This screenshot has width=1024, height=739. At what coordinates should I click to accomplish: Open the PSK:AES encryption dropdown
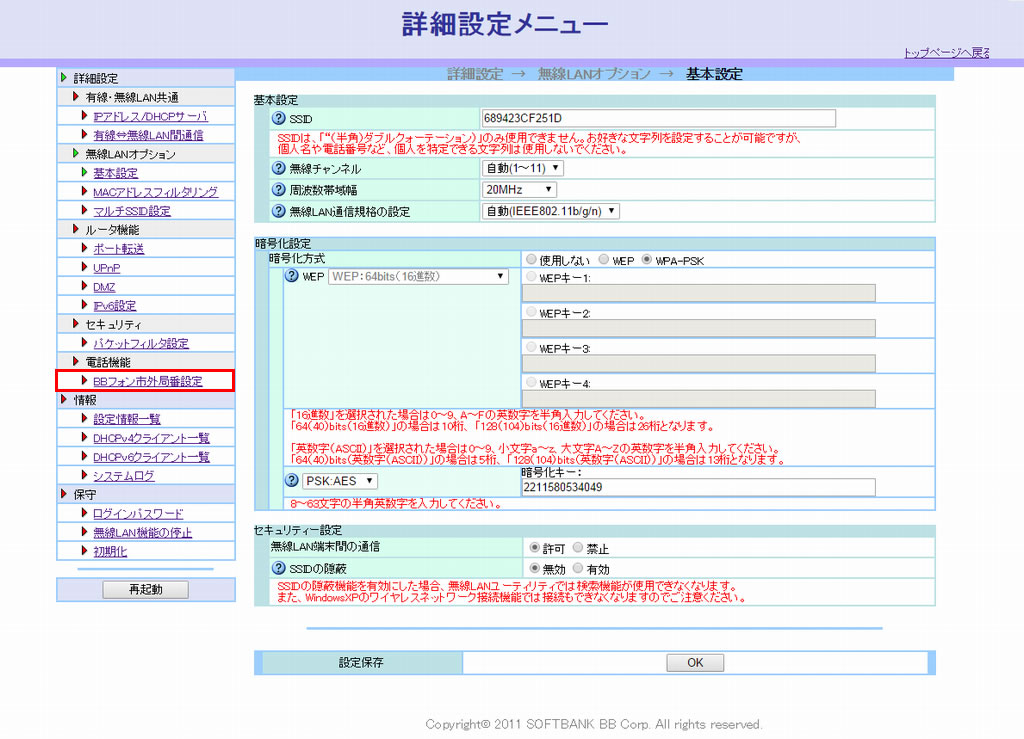(x=341, y=481)
